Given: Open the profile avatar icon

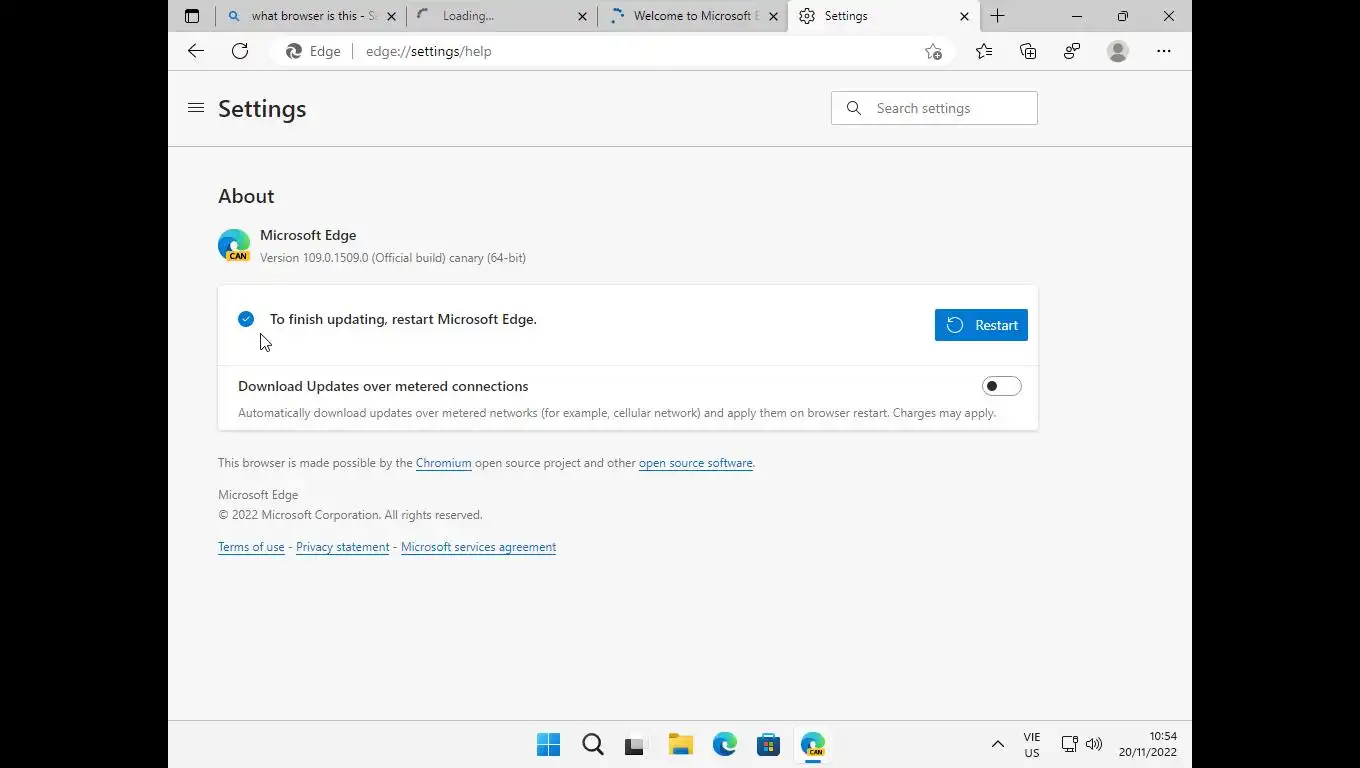Looking at the screenshot, I should coord(1118,51).
